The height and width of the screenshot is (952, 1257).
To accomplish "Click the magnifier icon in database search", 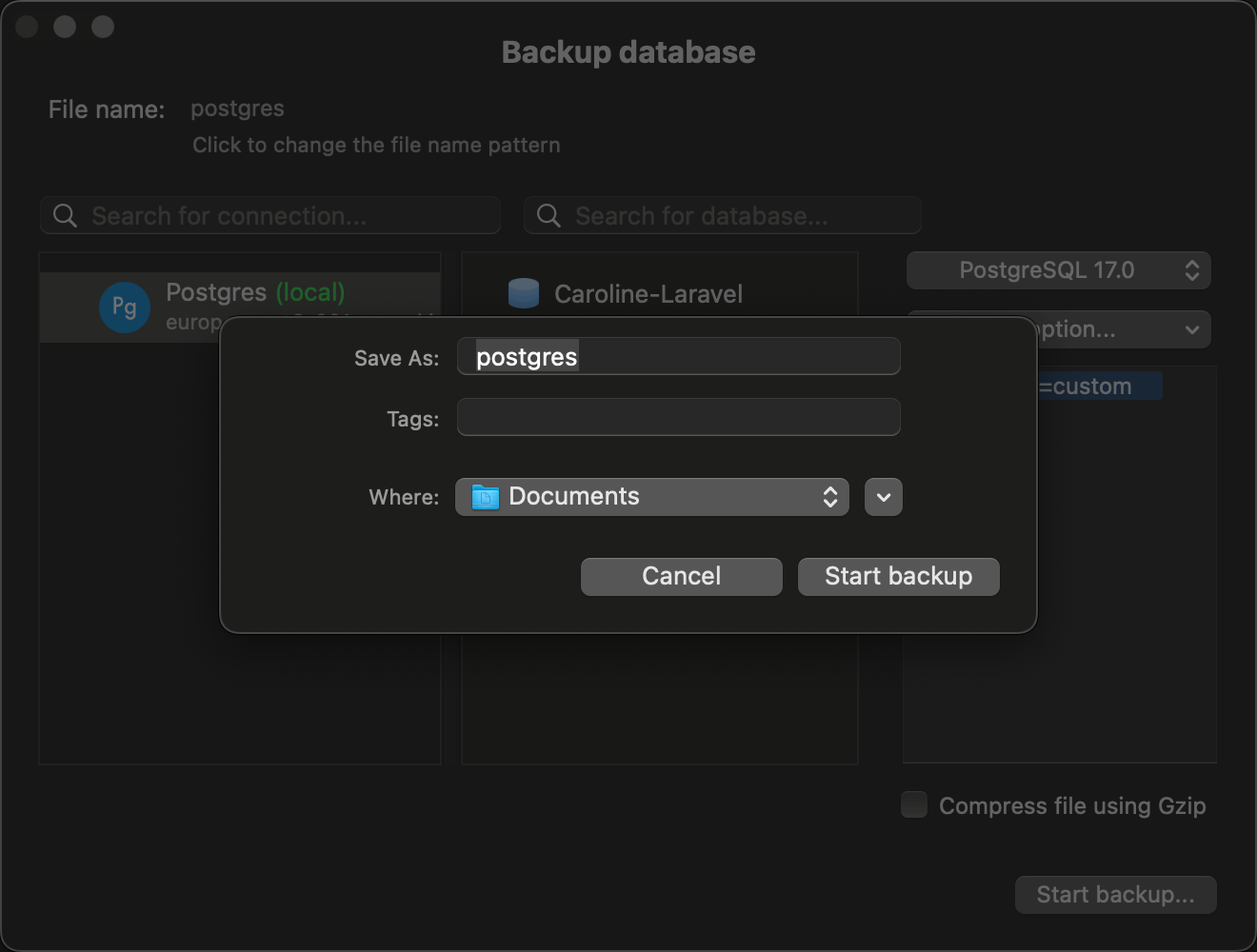I will (x=548, y=215).
